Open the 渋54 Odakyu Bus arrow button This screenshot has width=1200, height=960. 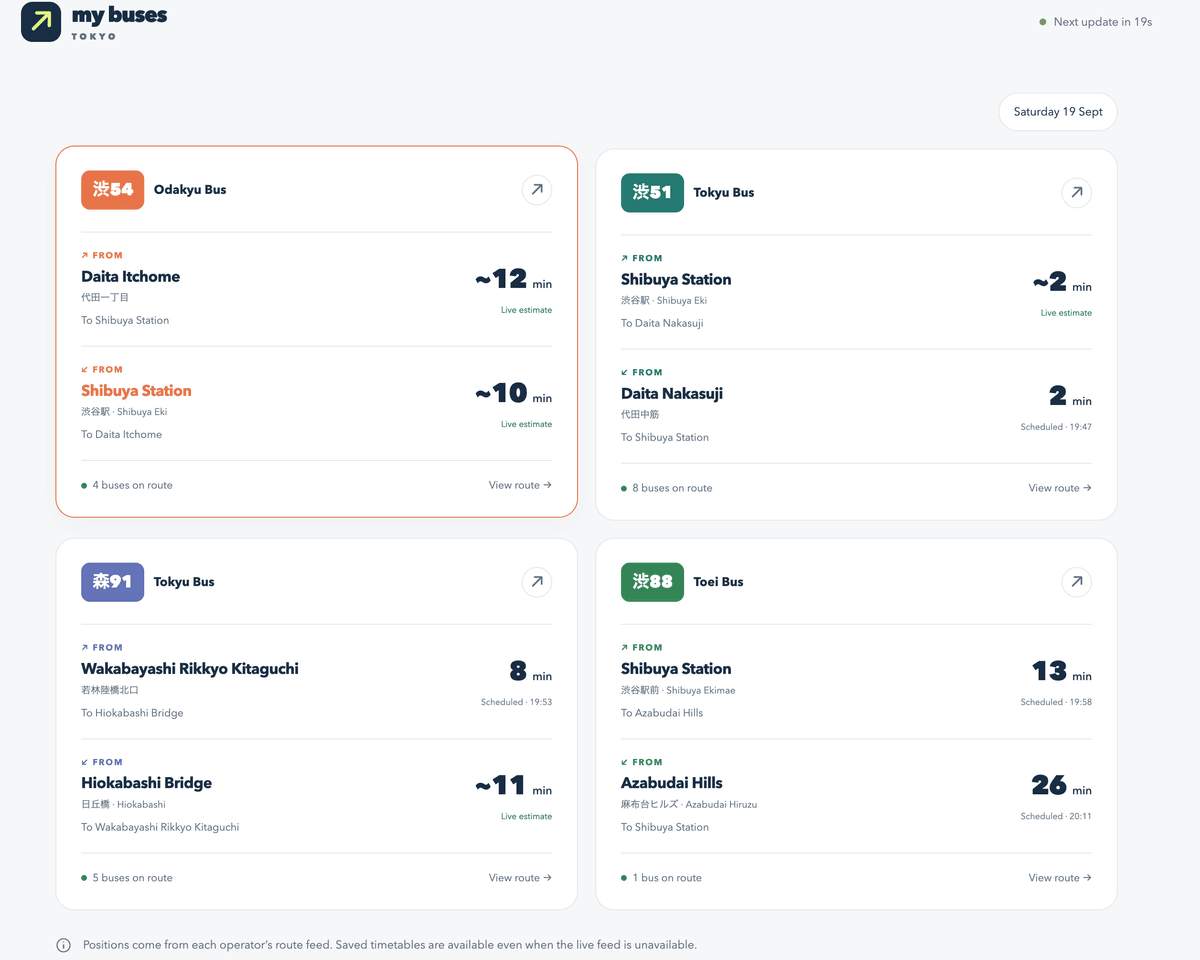(537, 189)
